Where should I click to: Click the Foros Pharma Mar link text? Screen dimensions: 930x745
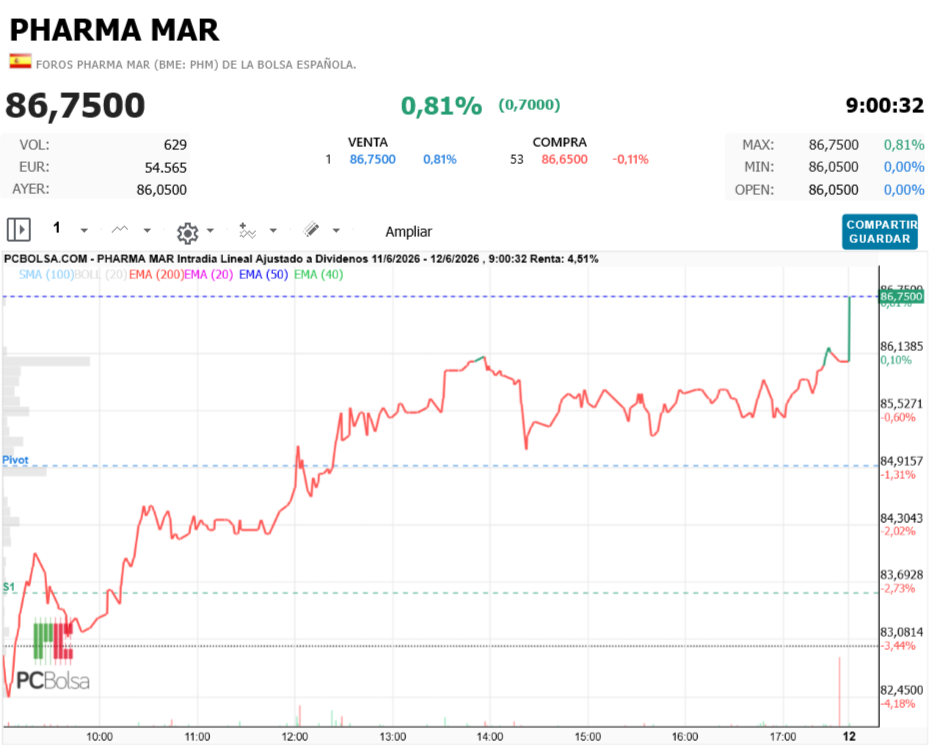(196, 65)
